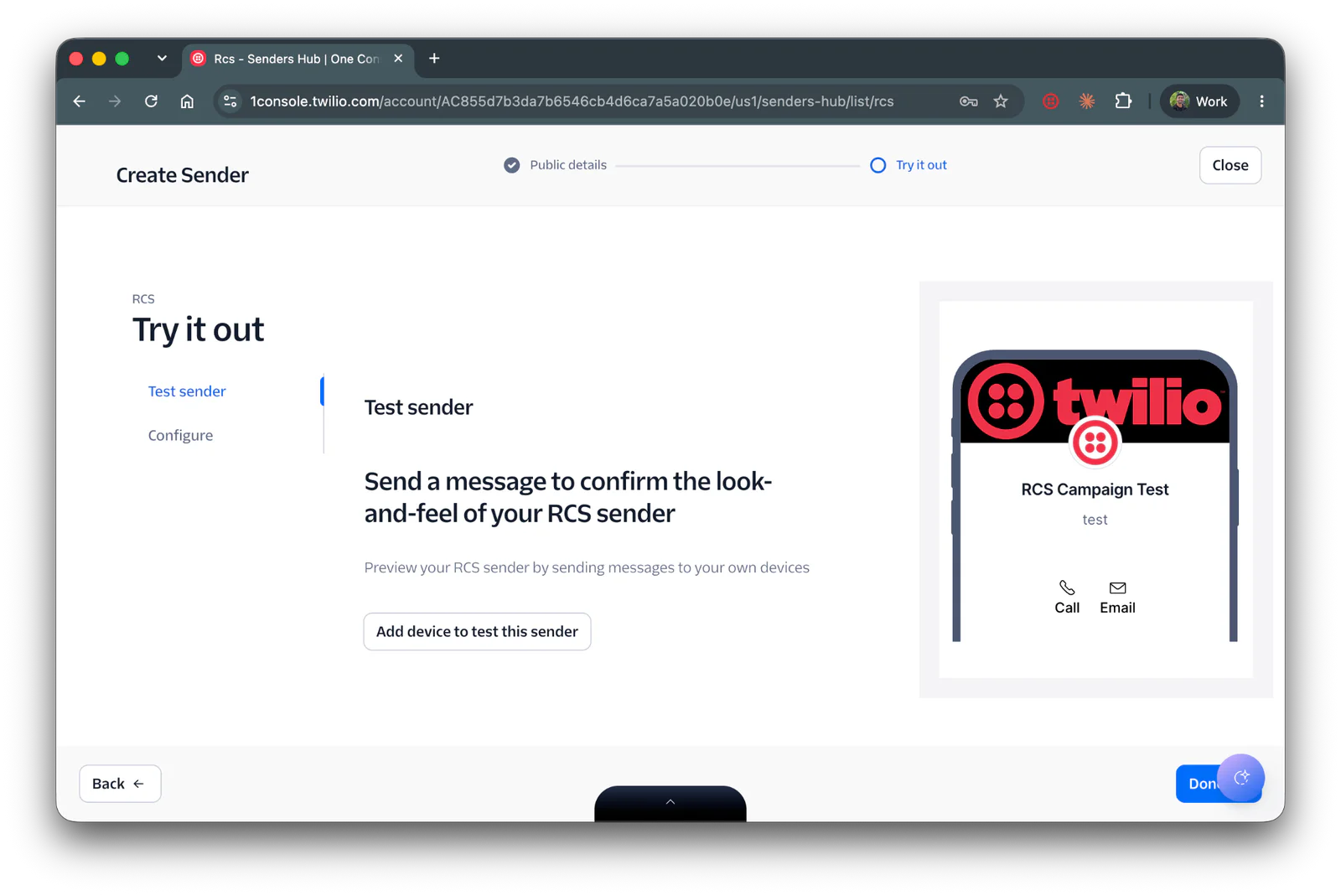
Task: Open the orange starburst extension icon
Action: pos(1086,101)
